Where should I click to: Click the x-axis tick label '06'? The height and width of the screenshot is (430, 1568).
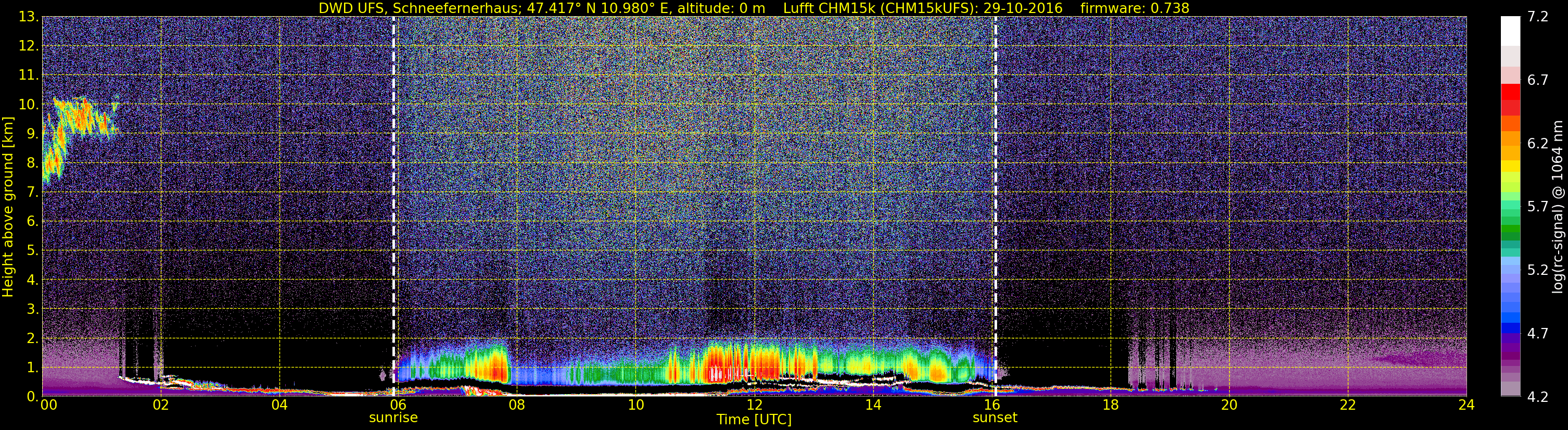tap(398, 405)
